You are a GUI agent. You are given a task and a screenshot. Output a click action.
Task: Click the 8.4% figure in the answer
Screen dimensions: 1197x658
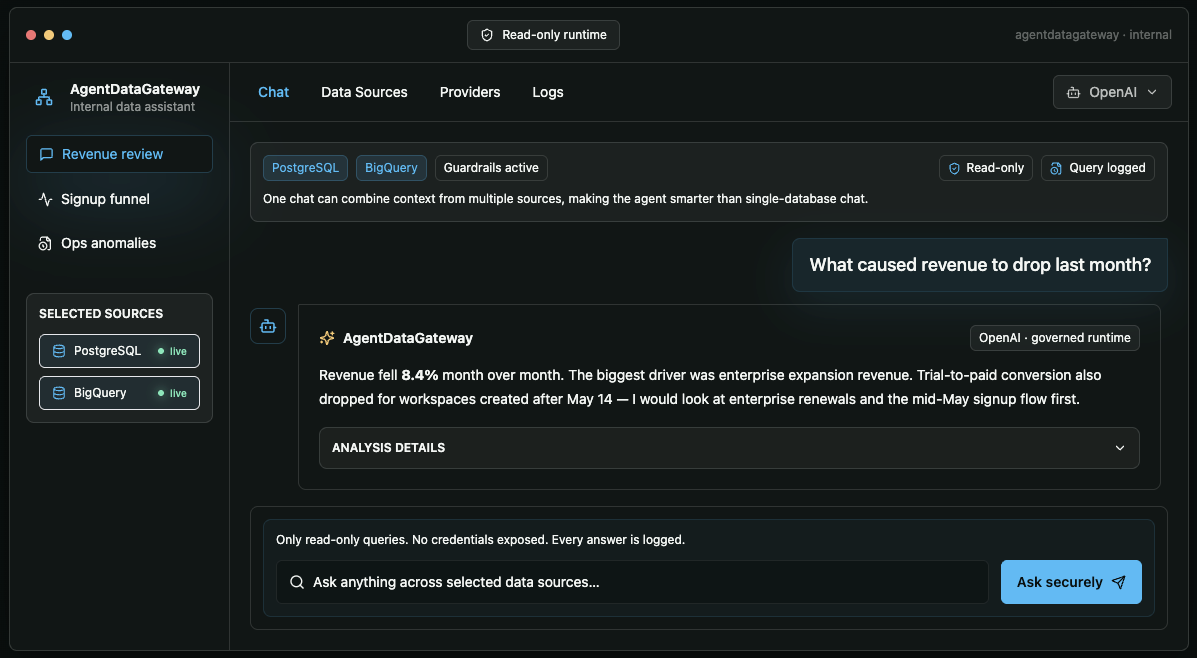420,376
